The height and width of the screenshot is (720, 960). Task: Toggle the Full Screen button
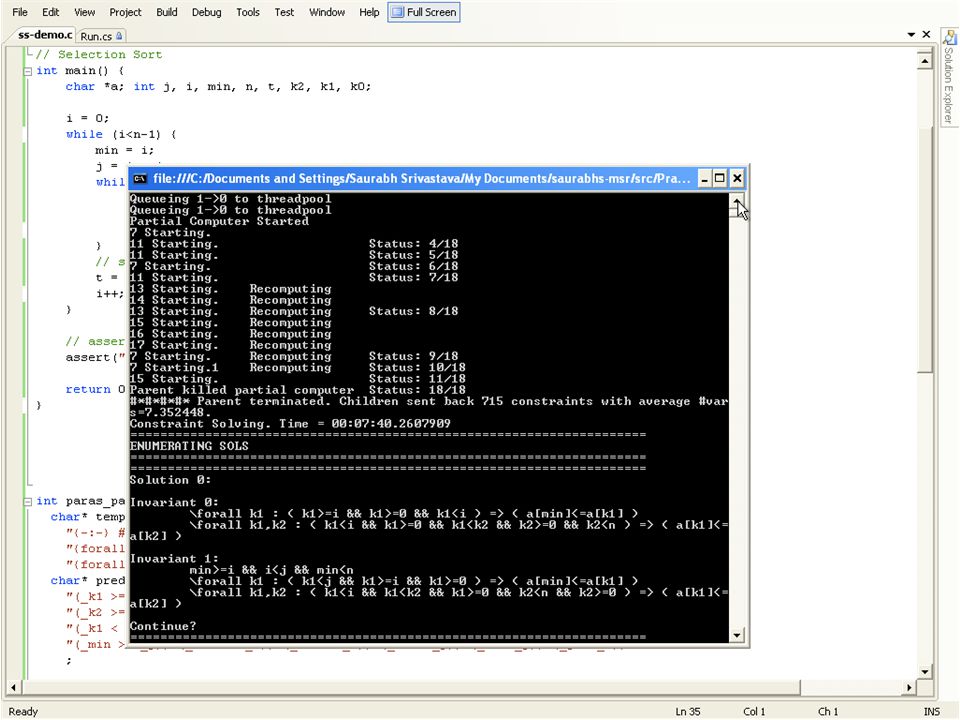coord(424,12)
